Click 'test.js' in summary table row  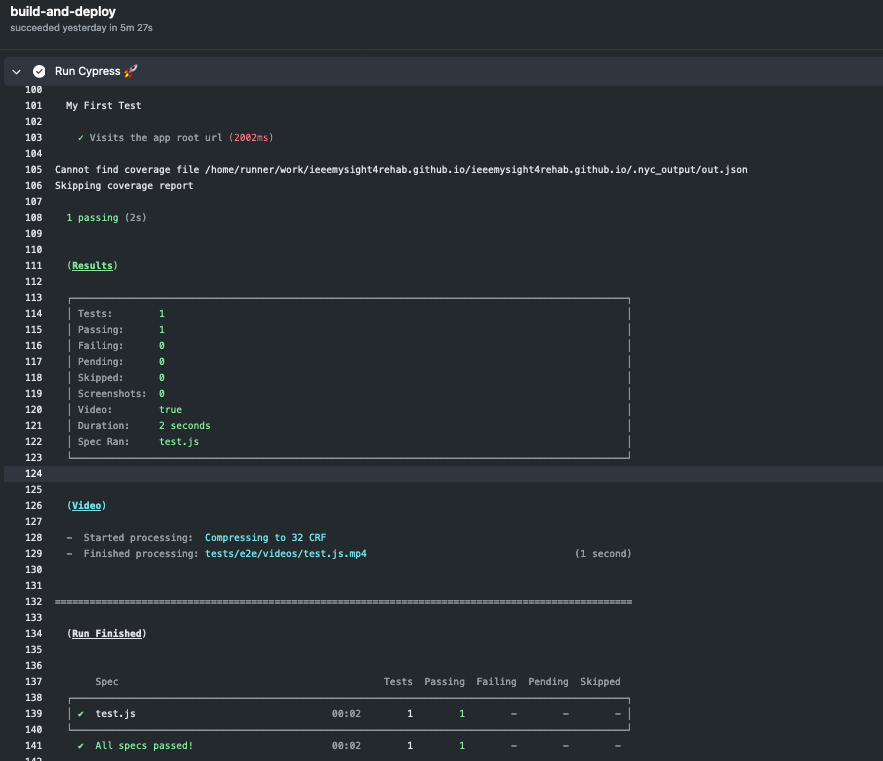115,714
